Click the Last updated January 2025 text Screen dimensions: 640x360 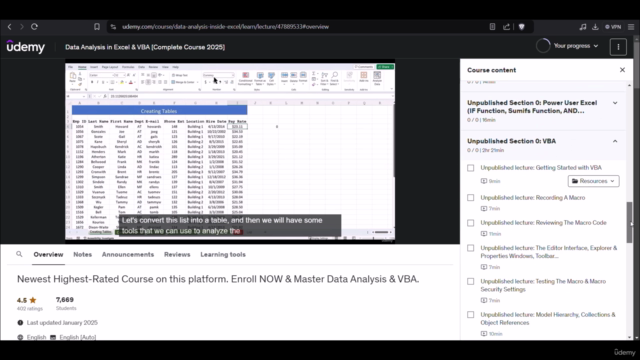(x=62, y=322)
